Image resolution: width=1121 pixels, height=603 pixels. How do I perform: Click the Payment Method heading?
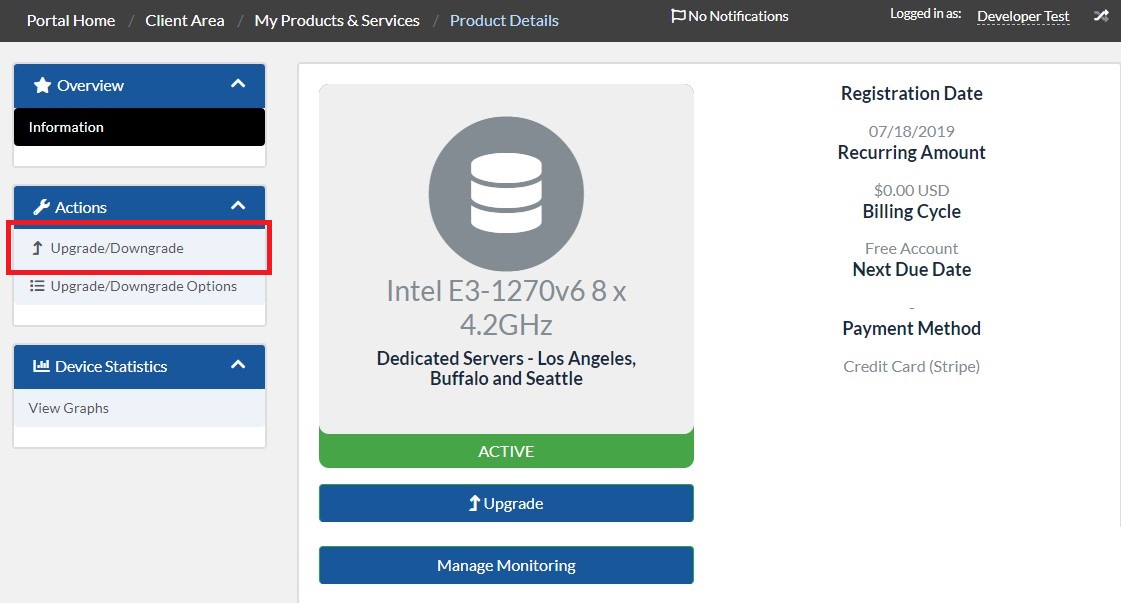tap(912, 329)
